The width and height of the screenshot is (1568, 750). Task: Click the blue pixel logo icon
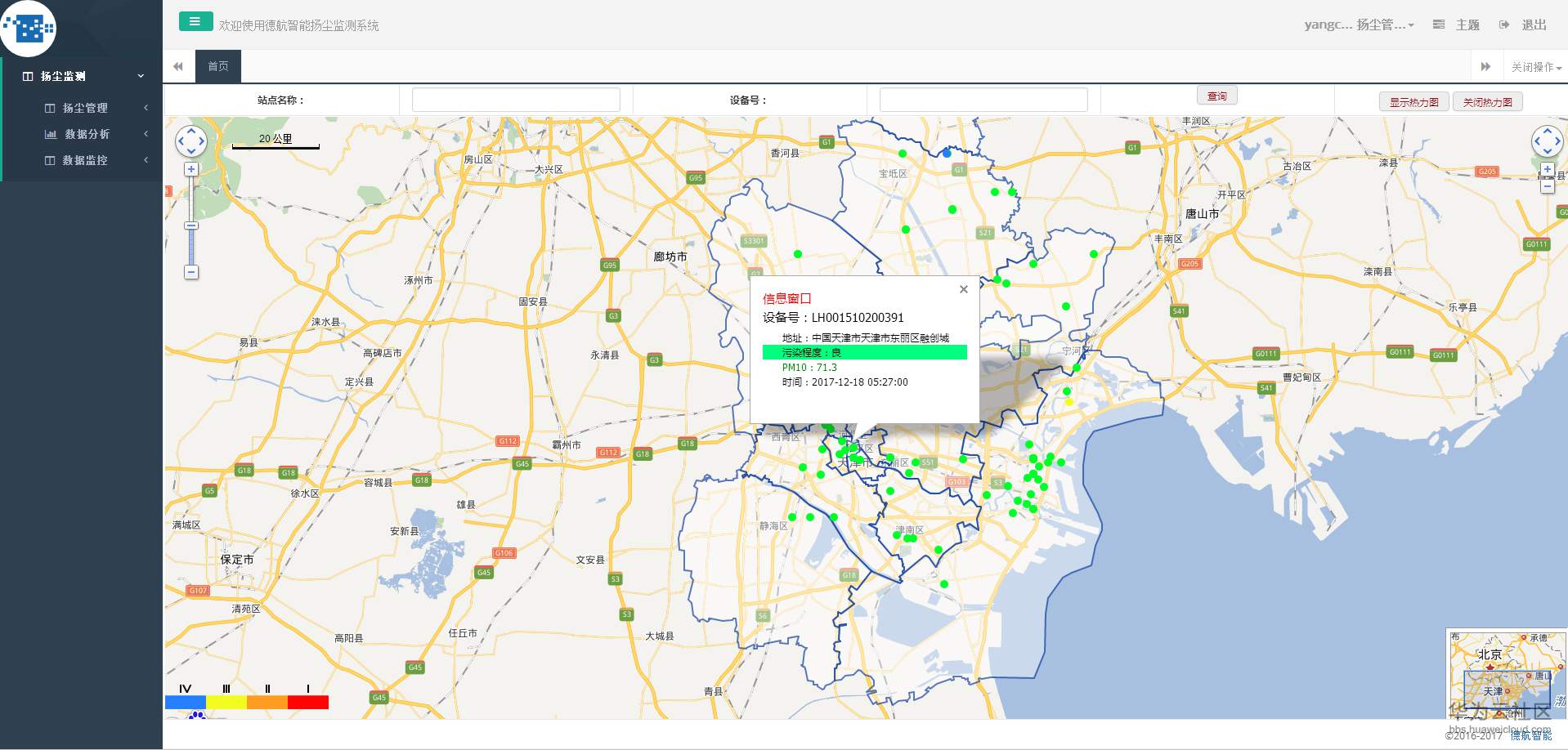[x=29, y=29]
